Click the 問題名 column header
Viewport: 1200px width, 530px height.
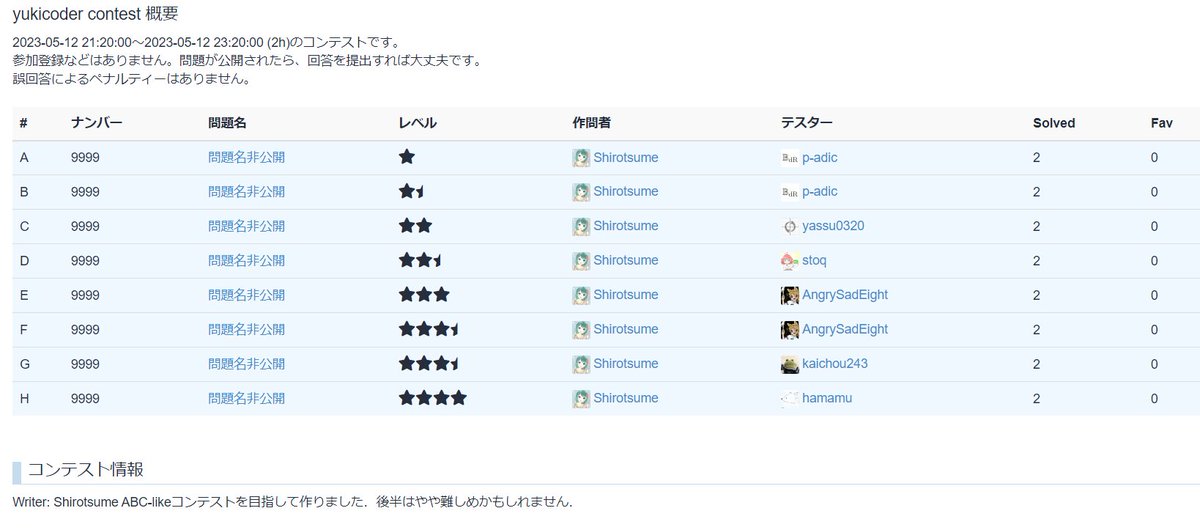coord(227,123)
